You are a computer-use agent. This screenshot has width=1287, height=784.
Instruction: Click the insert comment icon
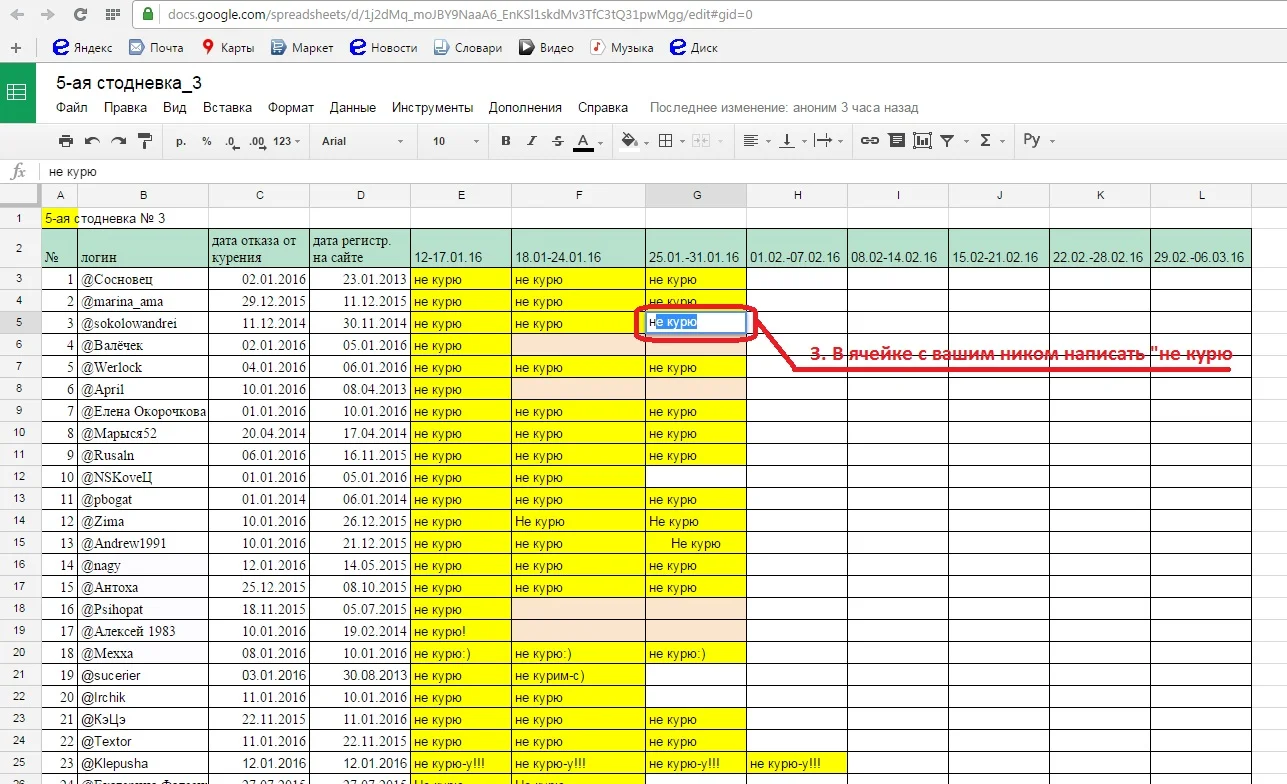896,141
